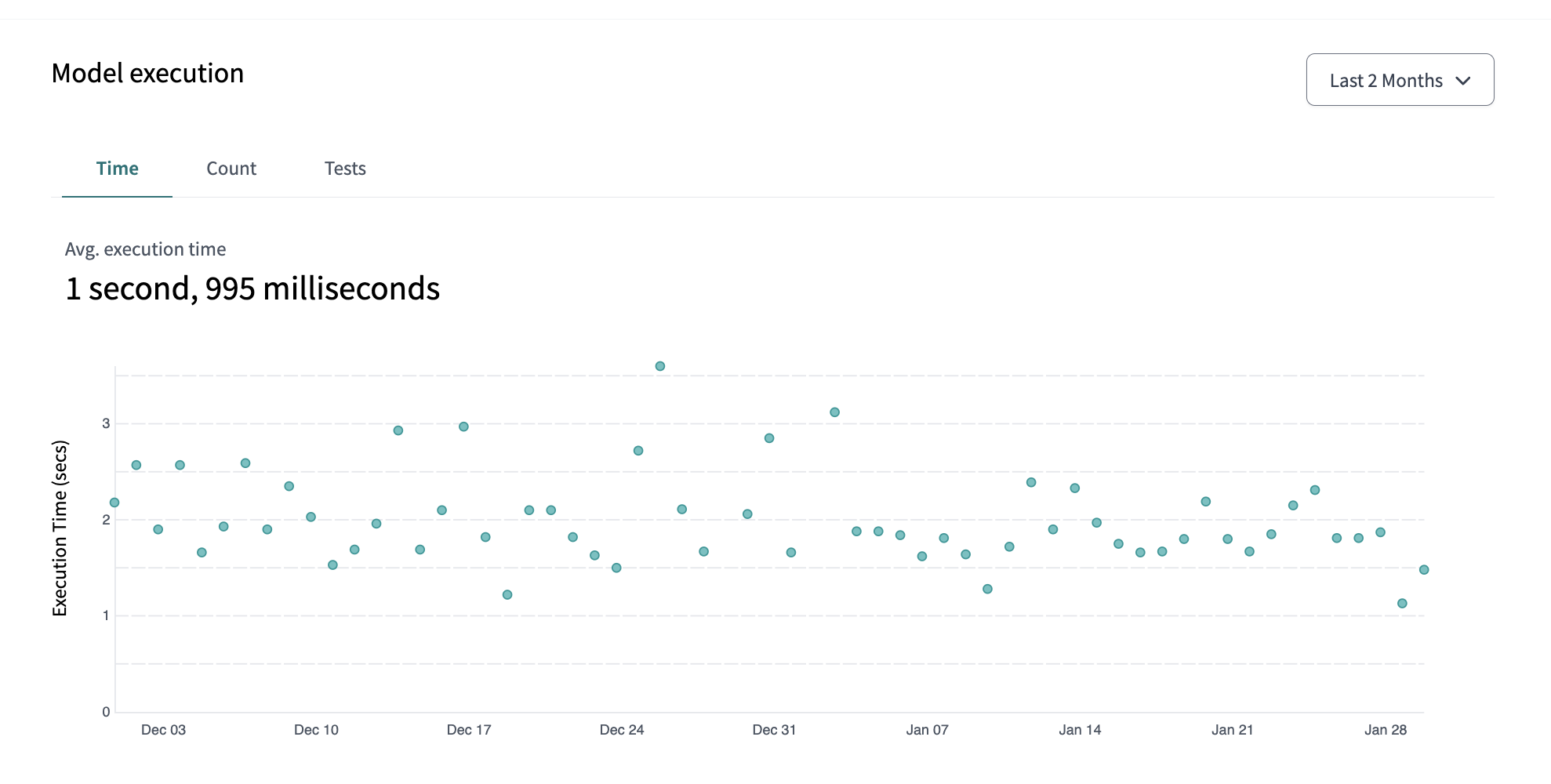This screenshot has width=1551, height=784.
Task: Click the low data point near 1.2 after Dec 17
Action: click(507, 595)
